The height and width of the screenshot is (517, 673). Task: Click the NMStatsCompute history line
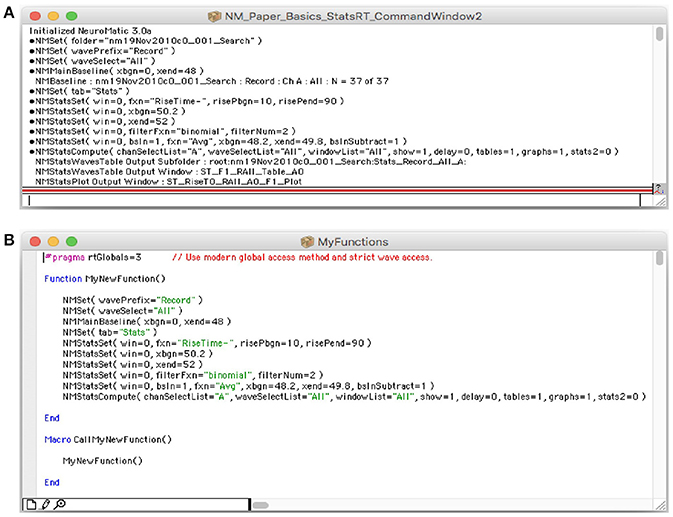(x=324, y=151)
